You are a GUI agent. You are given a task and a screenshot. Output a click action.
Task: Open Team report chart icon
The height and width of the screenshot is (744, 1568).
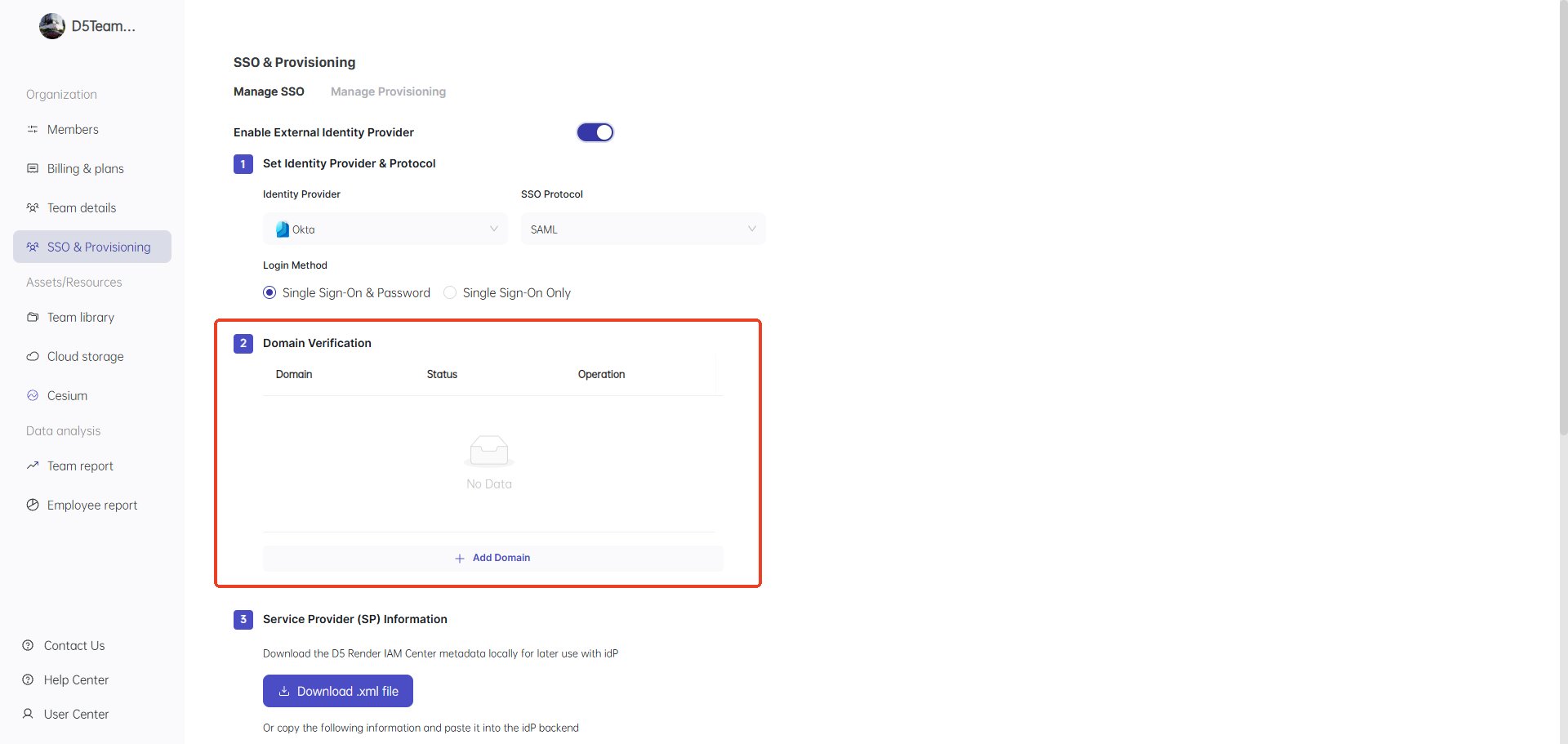[33, 466]
